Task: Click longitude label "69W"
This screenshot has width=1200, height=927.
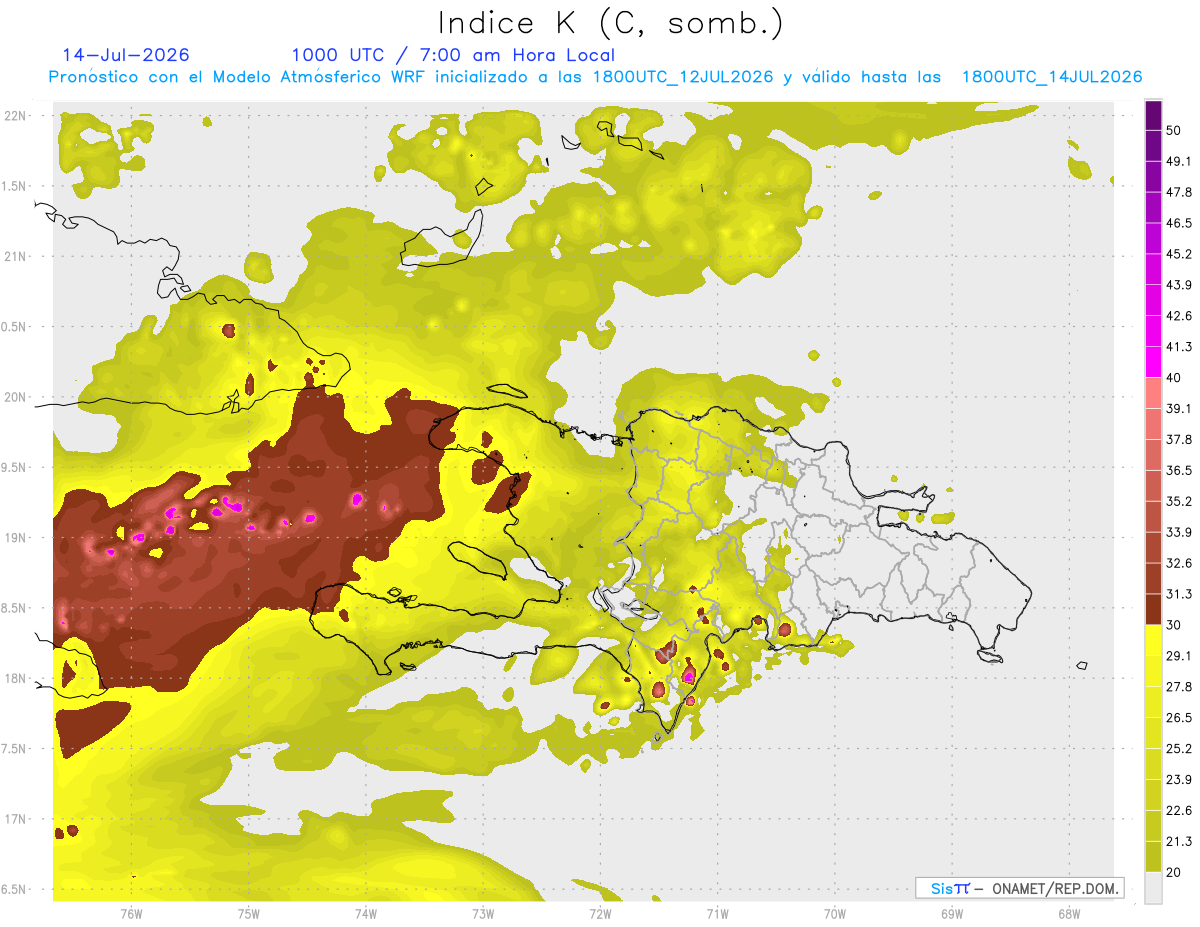Action: point(951,914)
